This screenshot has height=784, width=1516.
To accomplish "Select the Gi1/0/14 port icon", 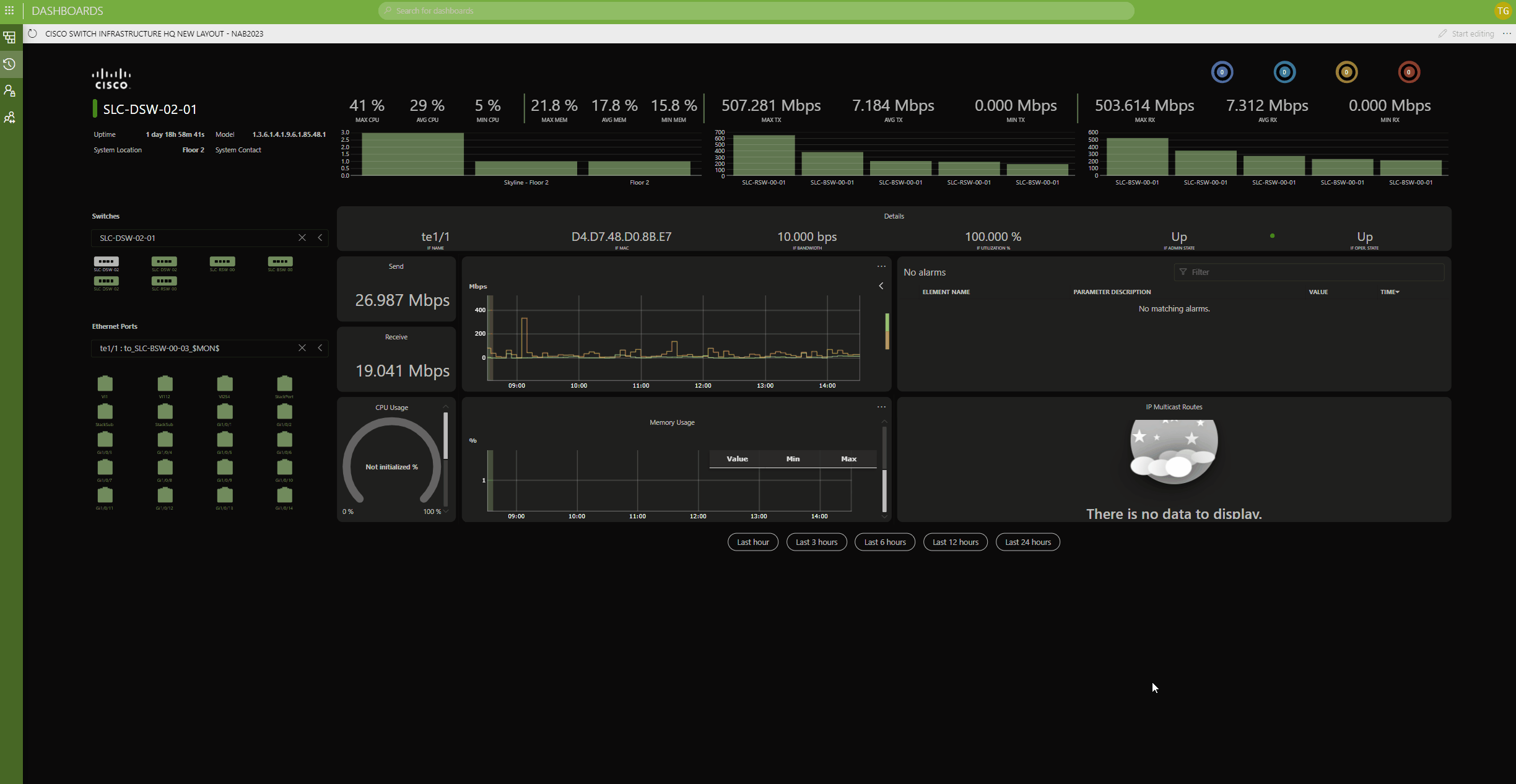I will 284,495.
